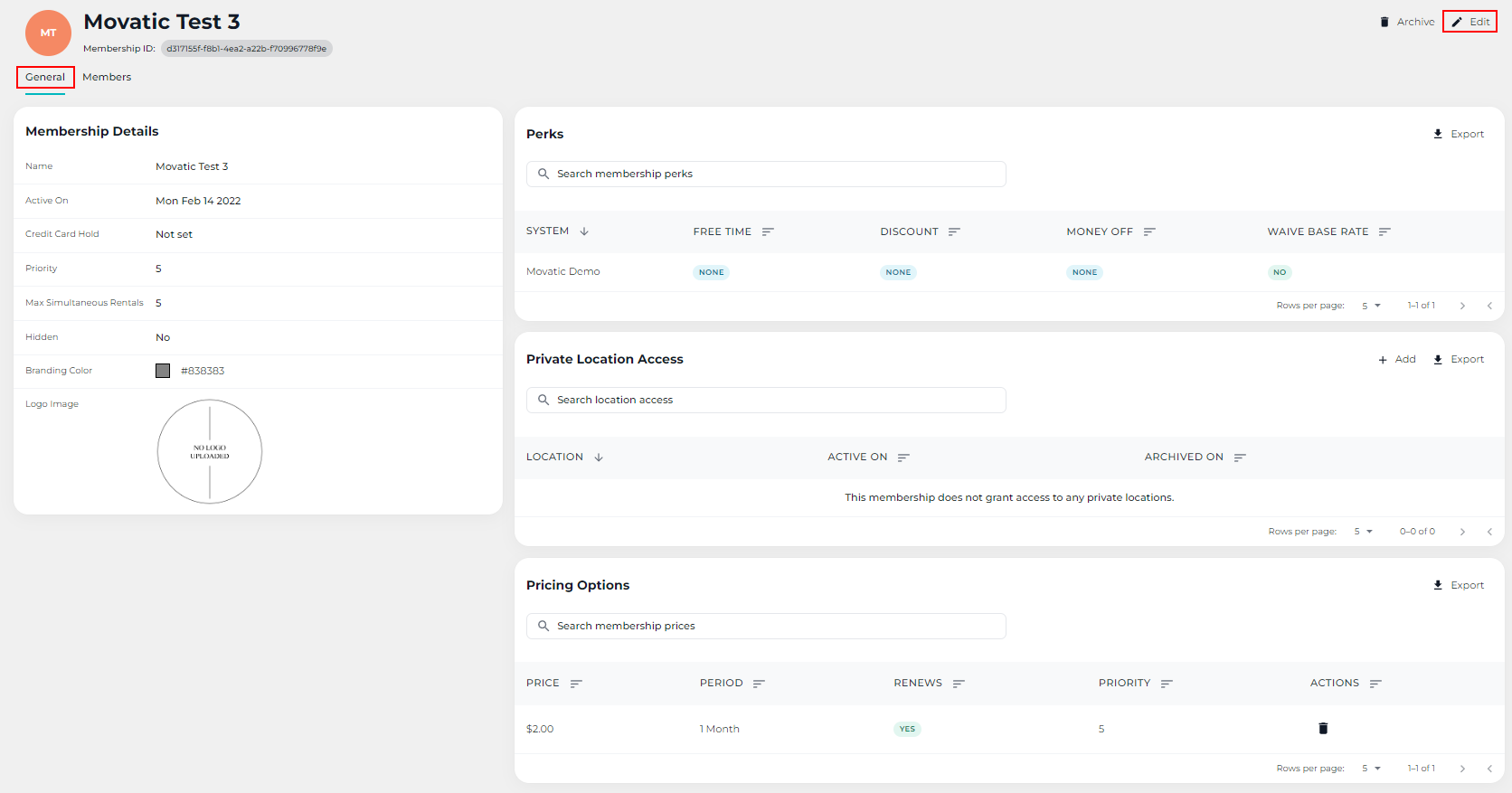Open Perks rows per page dropdown
This screenshot has width=1512, height=793.
pyautogui.click(x=1371, y=306)
